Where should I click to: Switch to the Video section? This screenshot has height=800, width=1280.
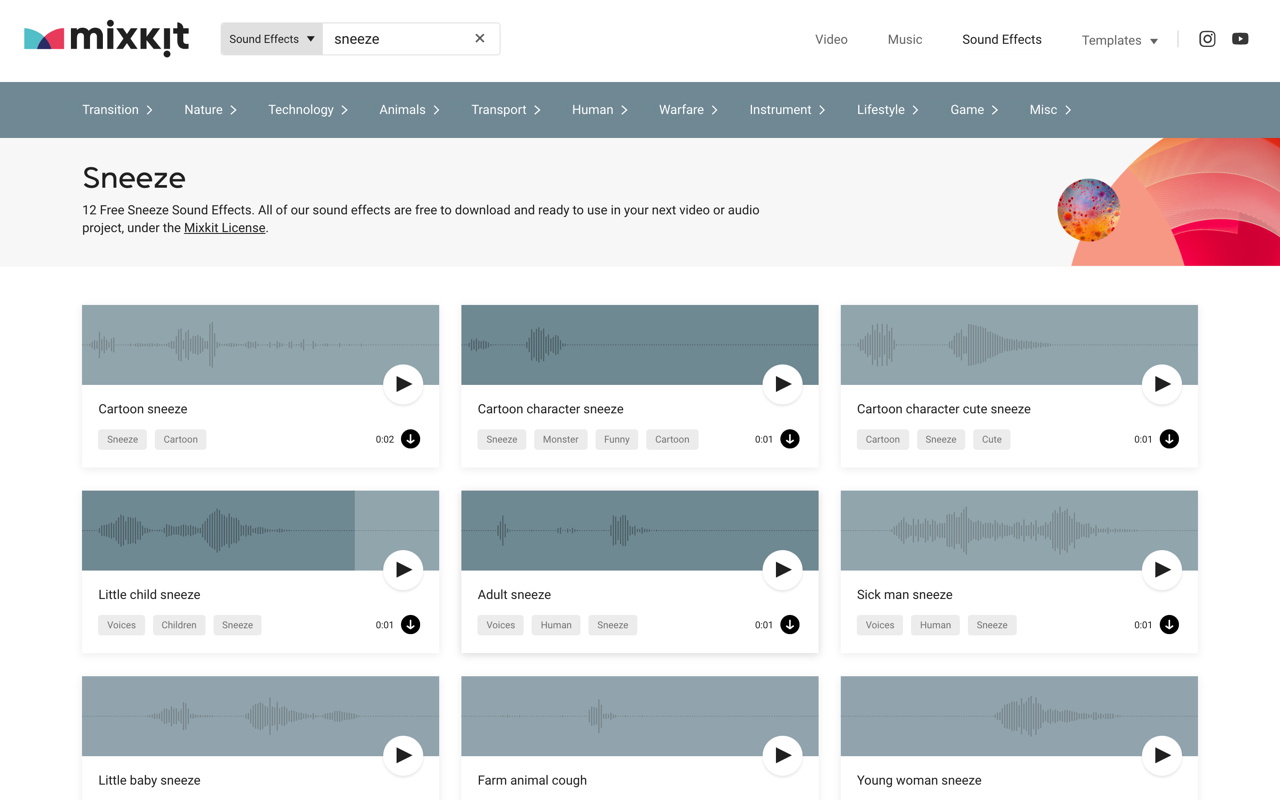(x=831, y=39)
